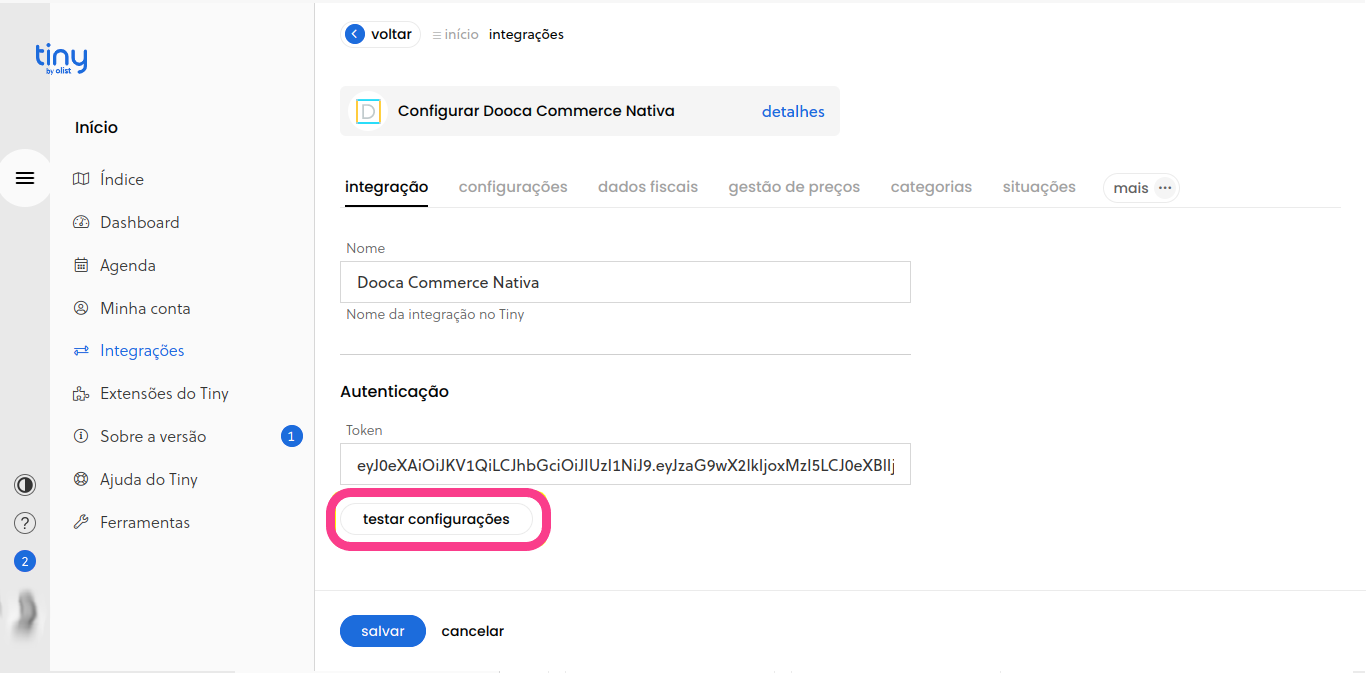1366x673 pixels.
Task: Click the blue back arrow icon
Action: point(355,34)
